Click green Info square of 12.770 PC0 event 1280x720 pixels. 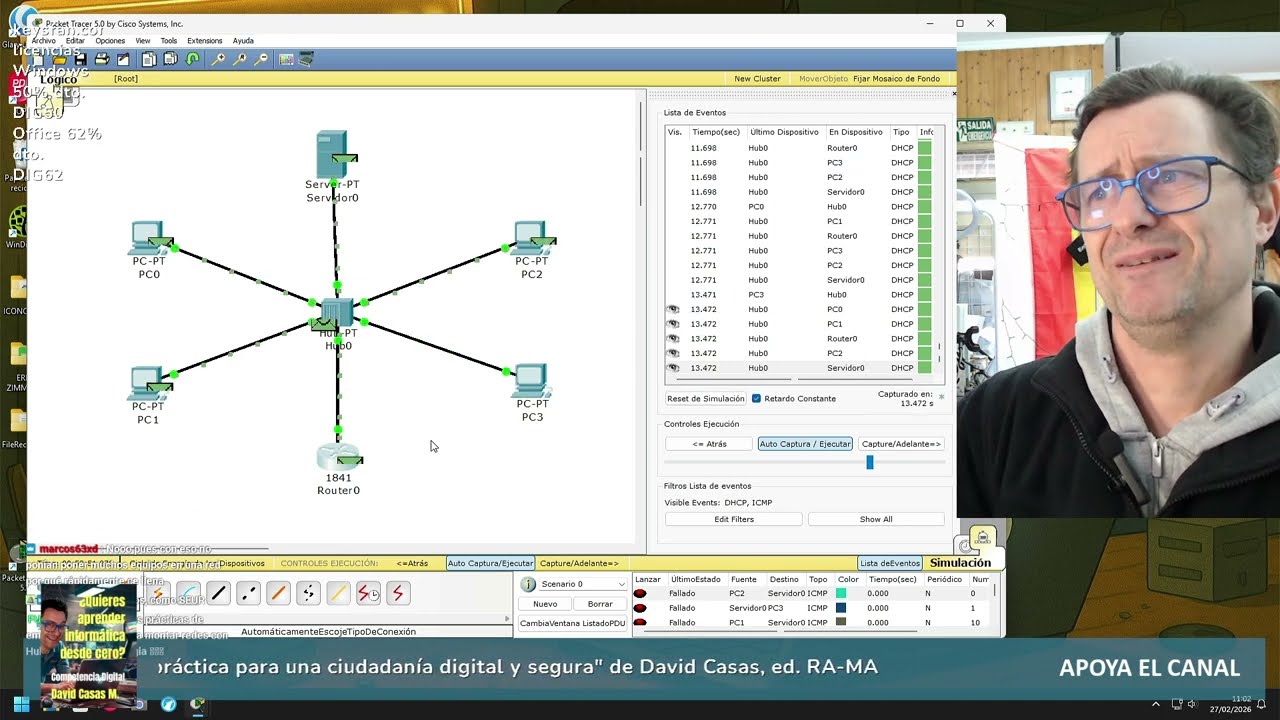click(925, 206)
